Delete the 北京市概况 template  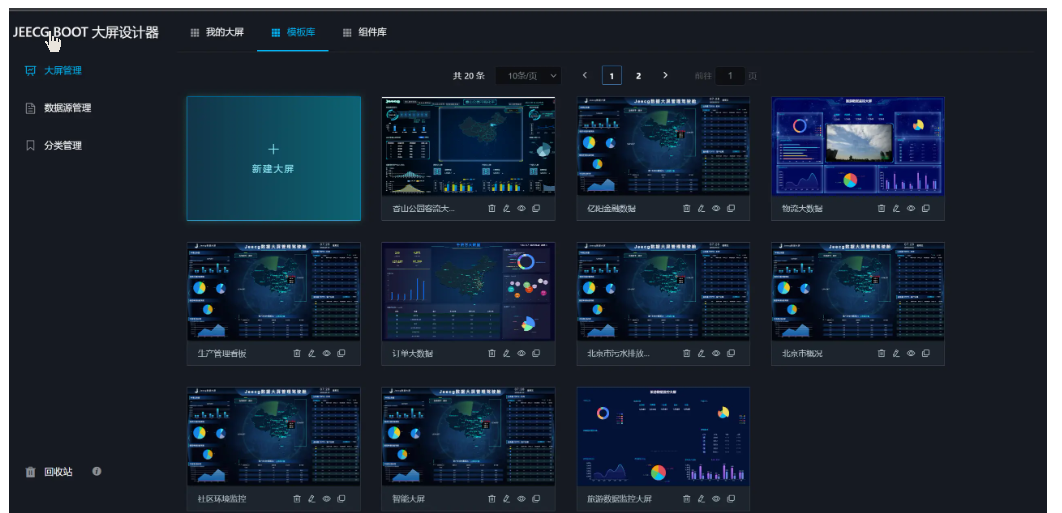coord(881,353)
